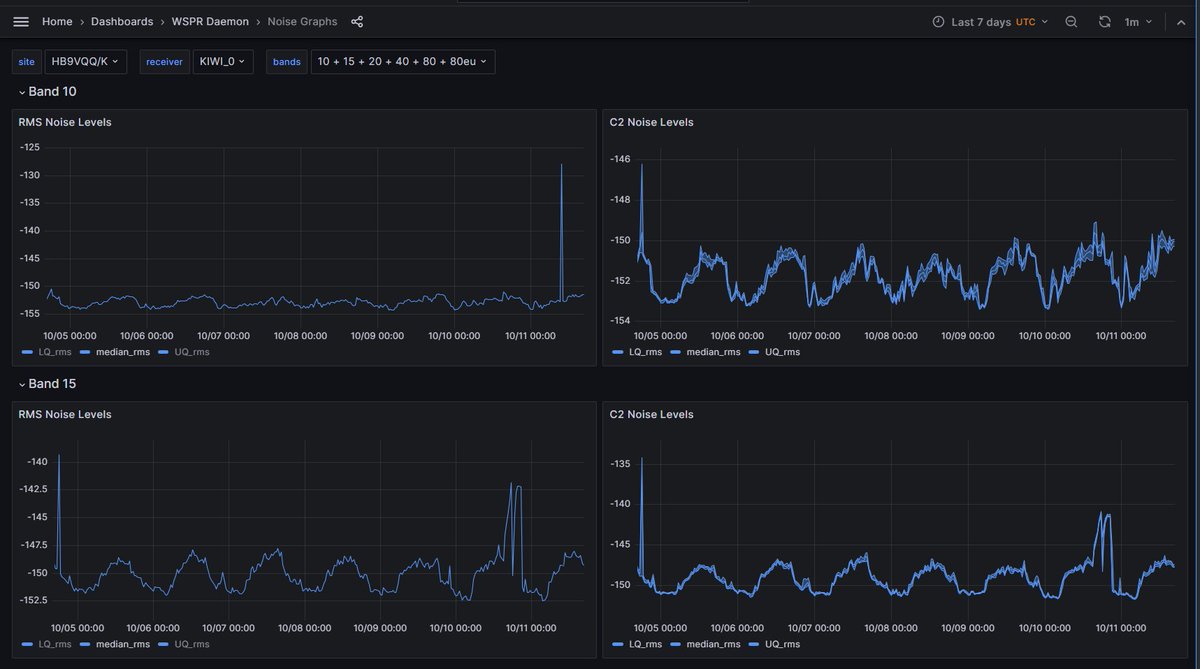Viewport: 1200px width, 669px height.
Task: Open the WSPR Daemon folder breadcrumb
Action: pyautogui.click(x=211, y=21)
